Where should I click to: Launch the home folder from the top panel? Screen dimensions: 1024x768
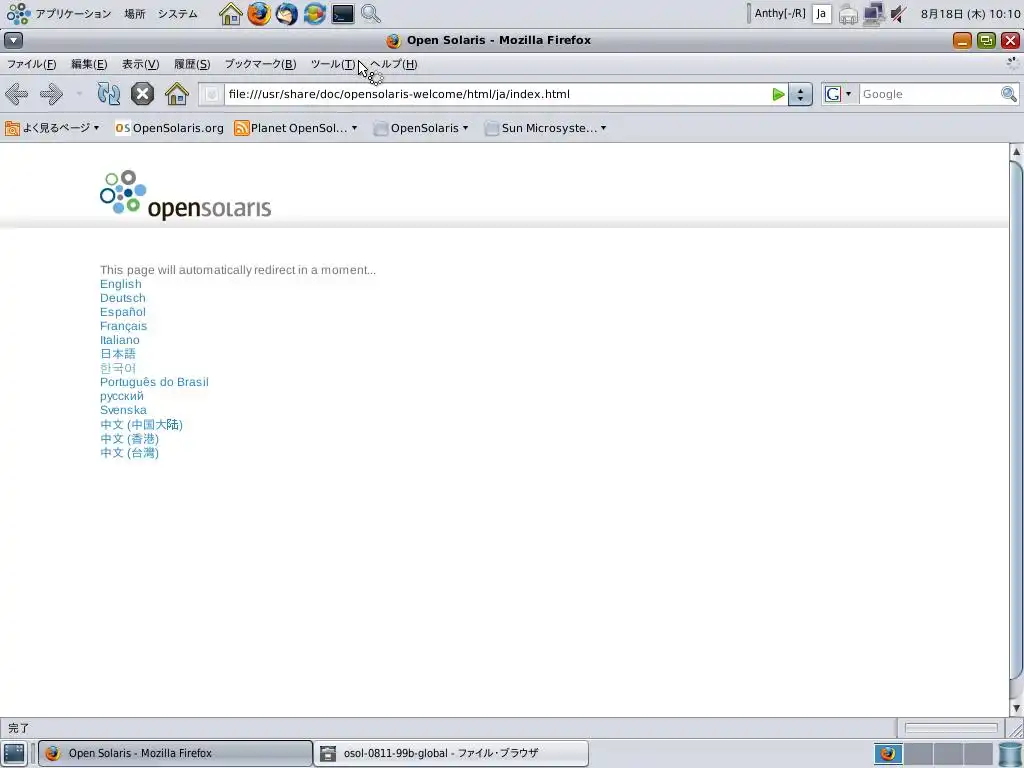click(231, 14)
